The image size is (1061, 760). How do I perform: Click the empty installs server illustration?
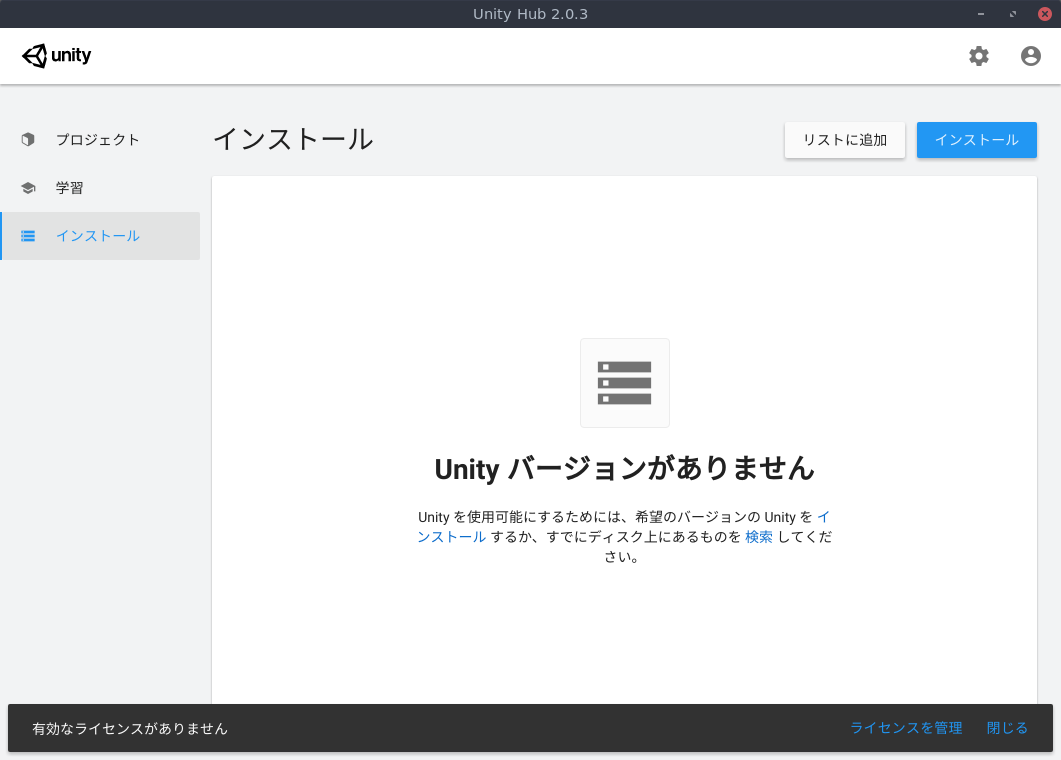624,383
